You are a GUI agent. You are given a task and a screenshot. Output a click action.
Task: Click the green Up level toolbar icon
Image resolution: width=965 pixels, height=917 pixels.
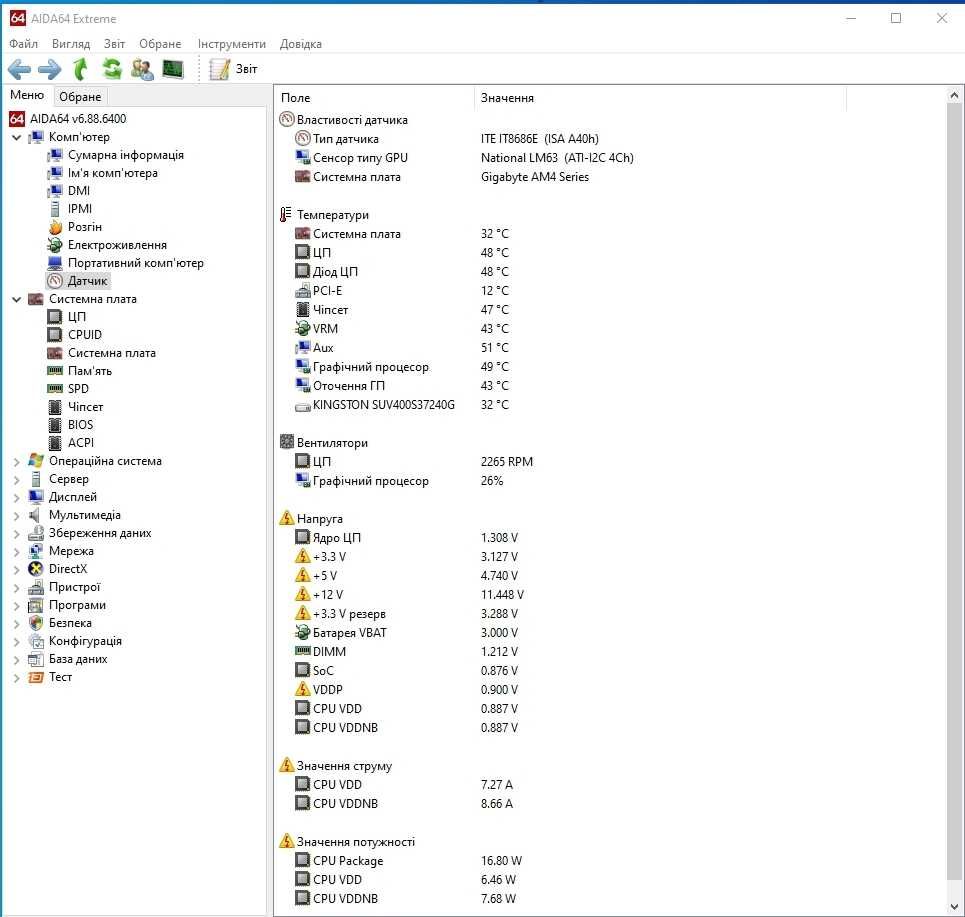81,69
